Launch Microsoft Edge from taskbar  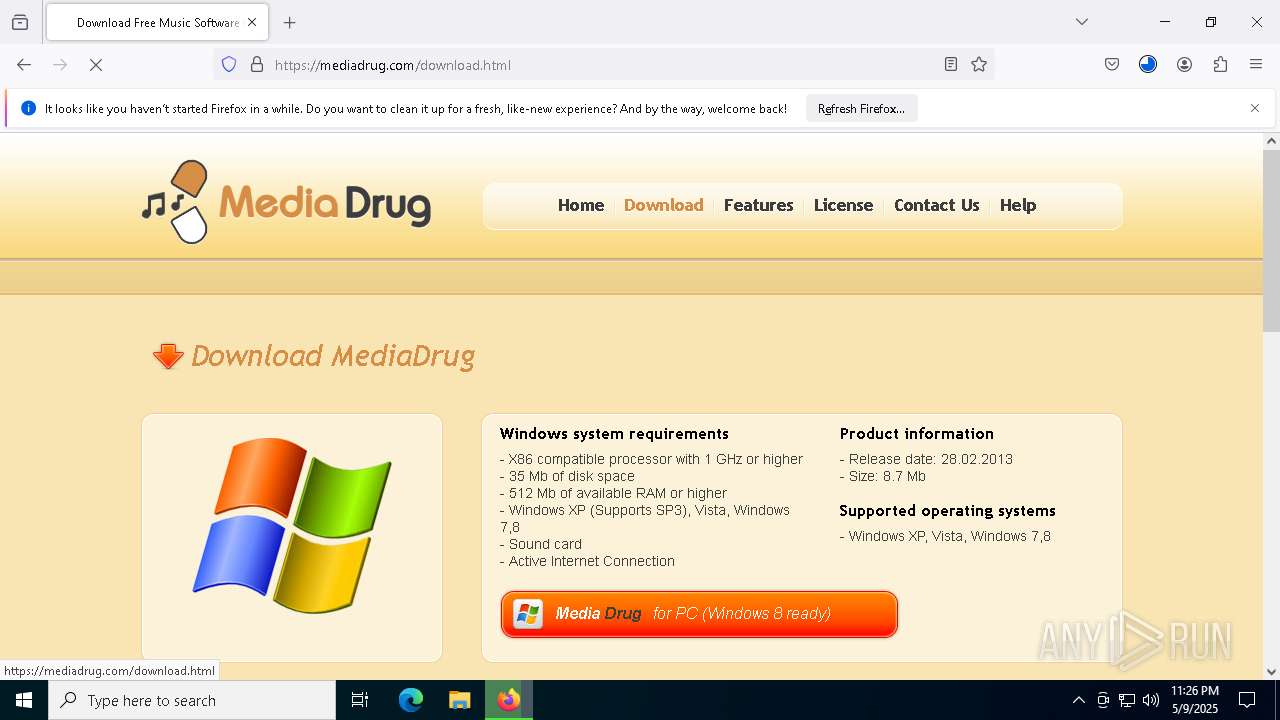(x=411, y=700)
